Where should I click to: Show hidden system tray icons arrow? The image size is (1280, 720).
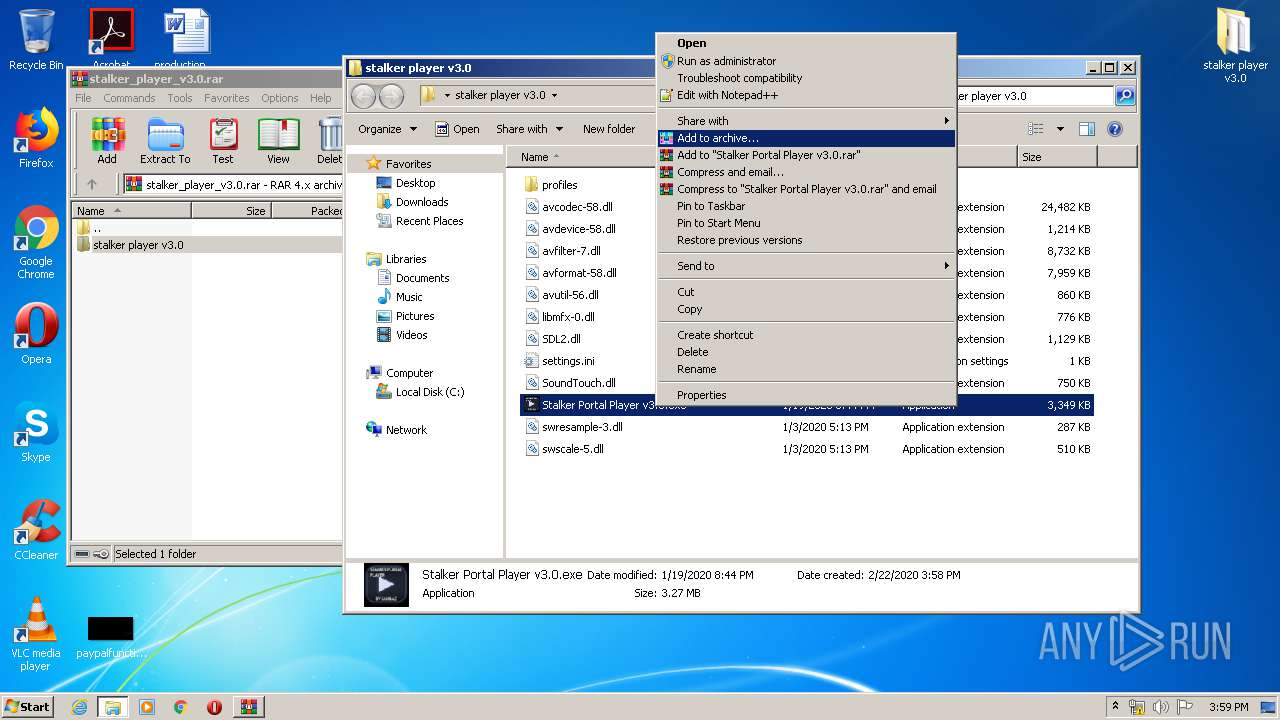(x=1115, y=707)
